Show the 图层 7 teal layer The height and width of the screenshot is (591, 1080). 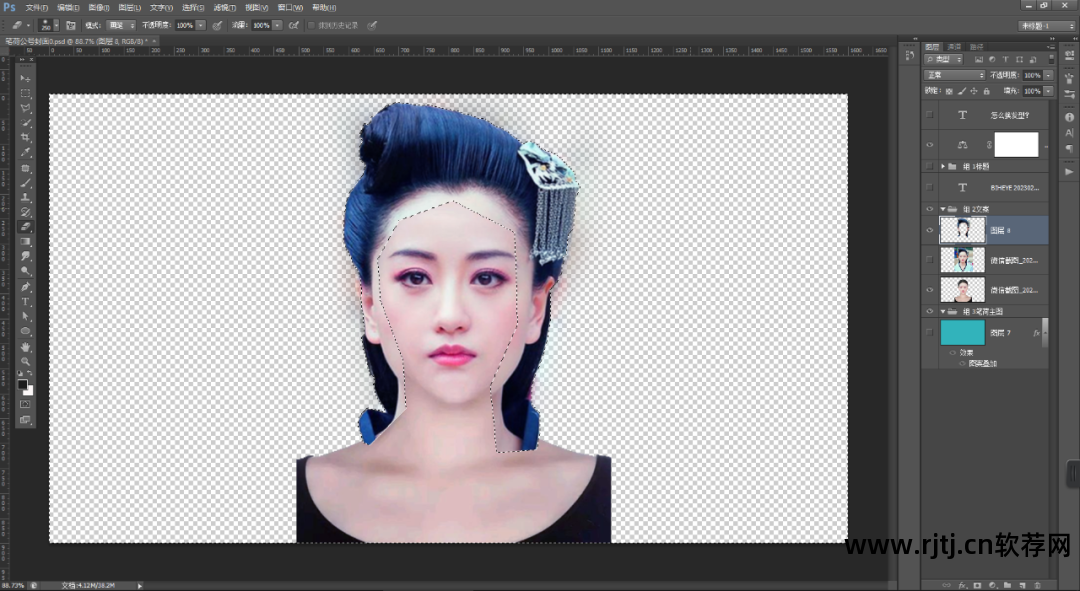[x=930, y=332]
